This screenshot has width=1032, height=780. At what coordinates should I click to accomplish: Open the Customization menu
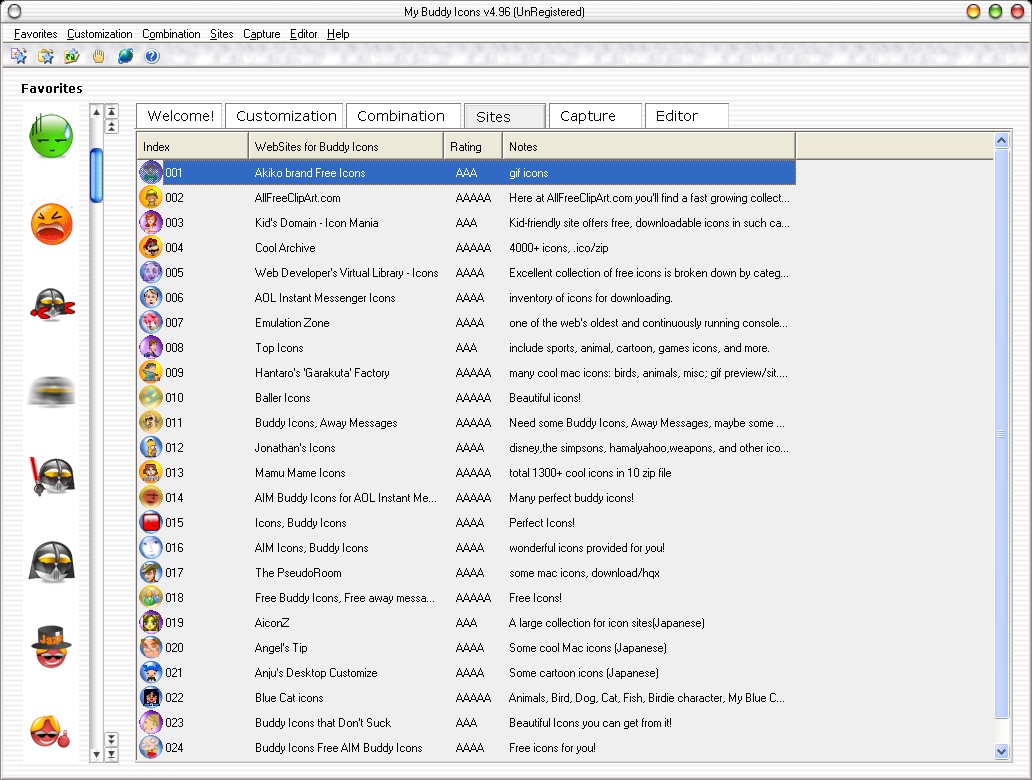coord(99,34)
